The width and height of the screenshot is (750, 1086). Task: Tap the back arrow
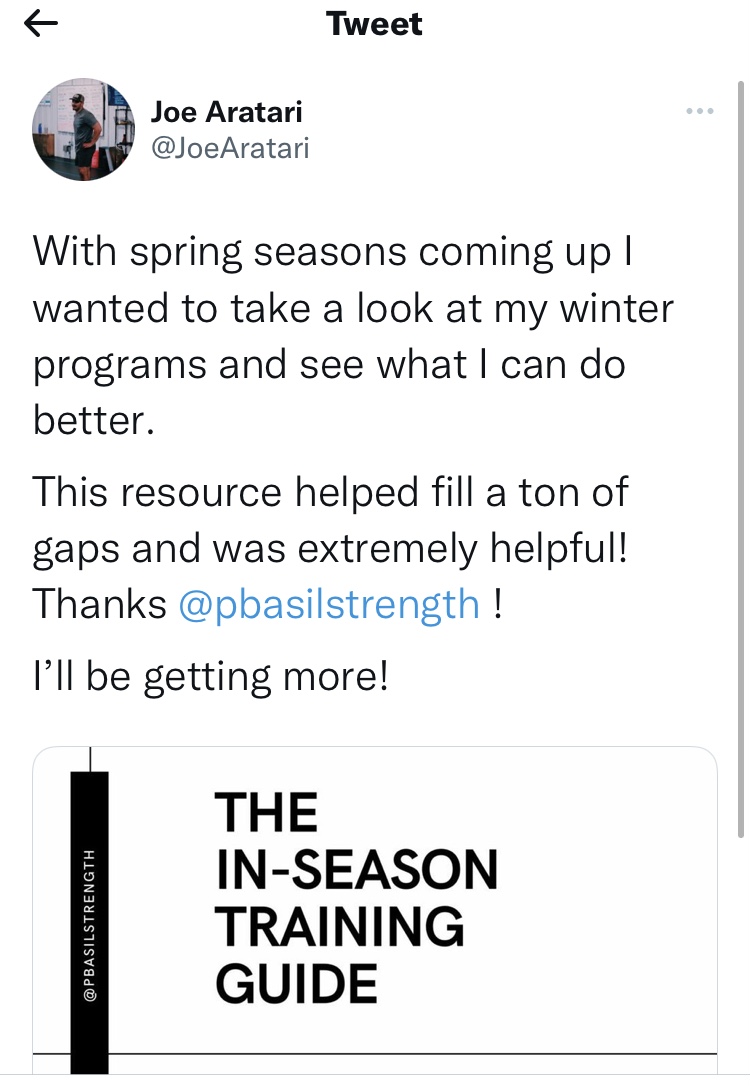tap(41, 25)
